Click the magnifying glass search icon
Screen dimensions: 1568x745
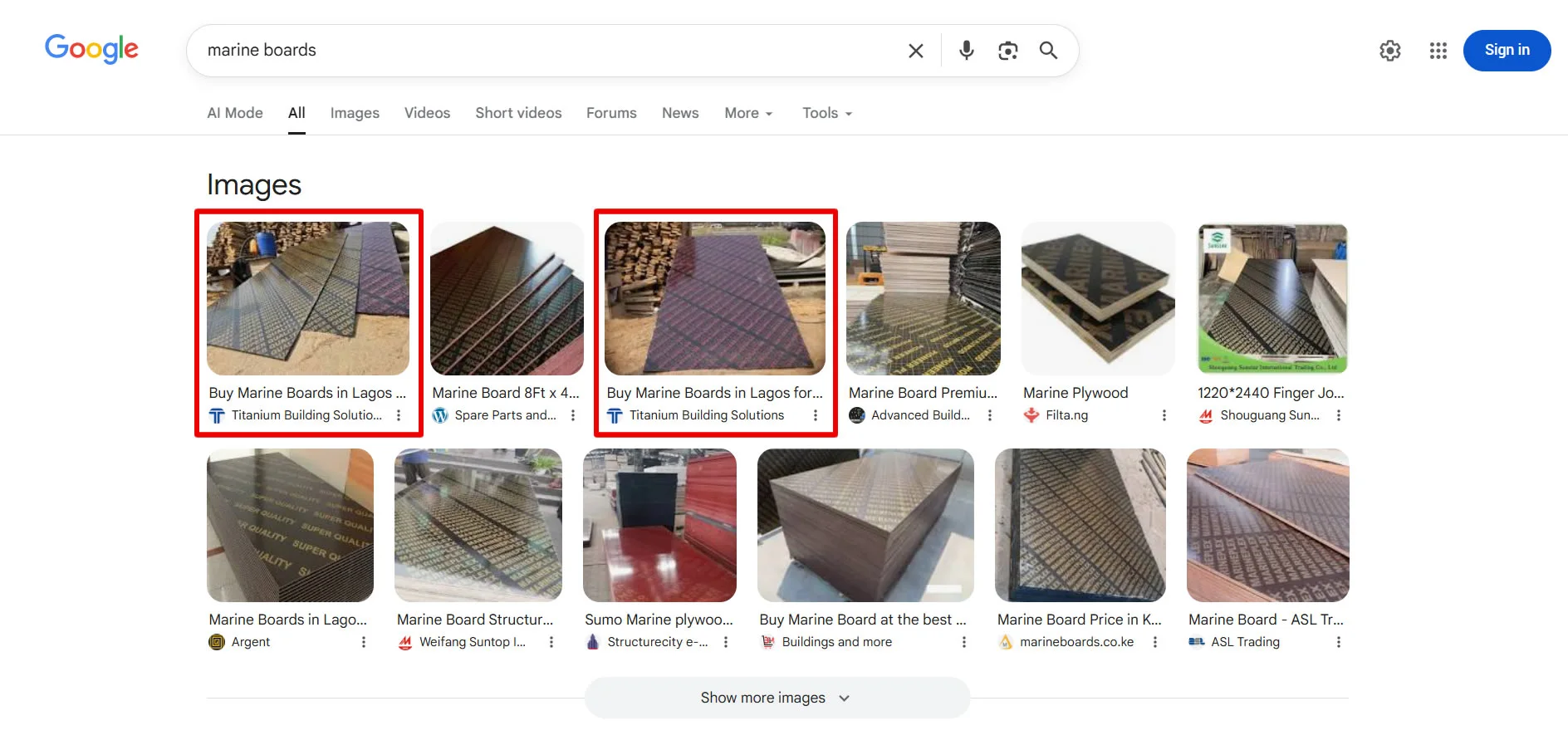pyautogui.click(x=1048, y=51)
